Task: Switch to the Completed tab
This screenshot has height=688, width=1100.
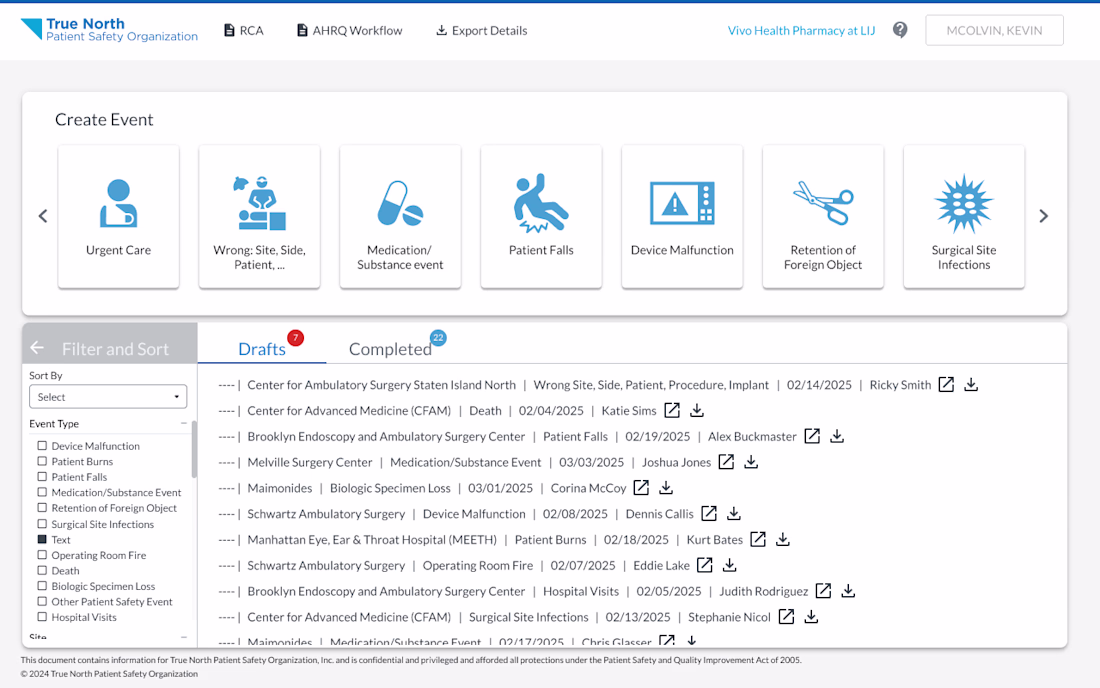Action: coord(390,349)
